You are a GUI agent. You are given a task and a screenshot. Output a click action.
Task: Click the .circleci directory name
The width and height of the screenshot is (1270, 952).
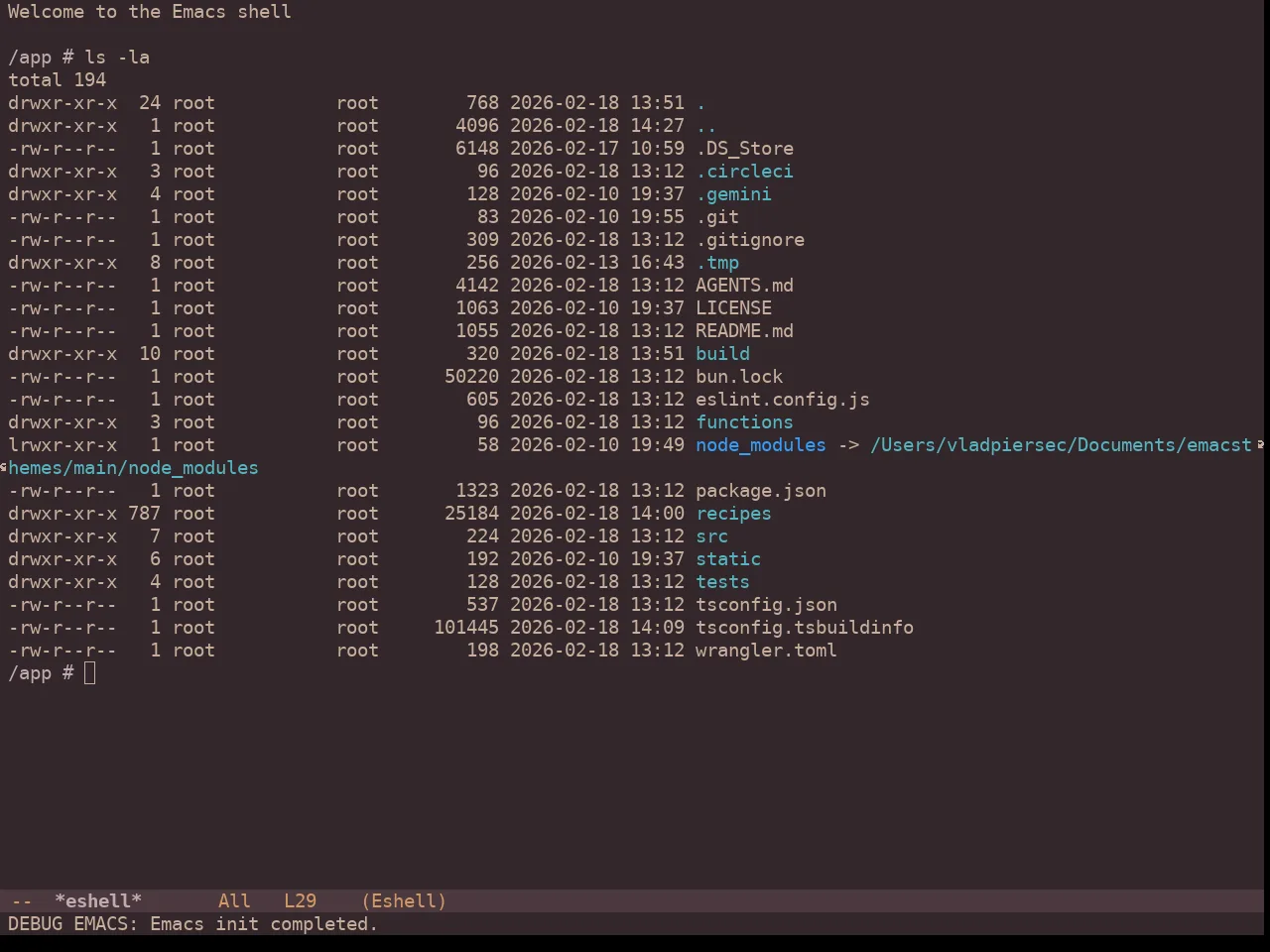[x=744, y=172]
